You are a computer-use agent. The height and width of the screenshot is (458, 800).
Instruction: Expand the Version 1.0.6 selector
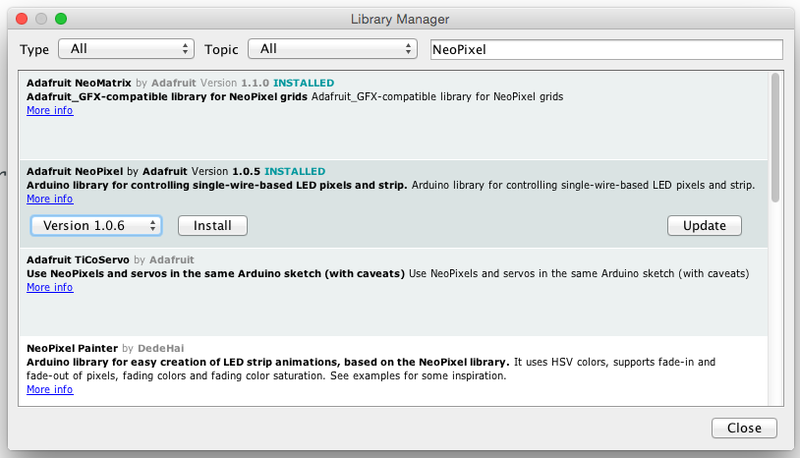[x=96, y=225]
